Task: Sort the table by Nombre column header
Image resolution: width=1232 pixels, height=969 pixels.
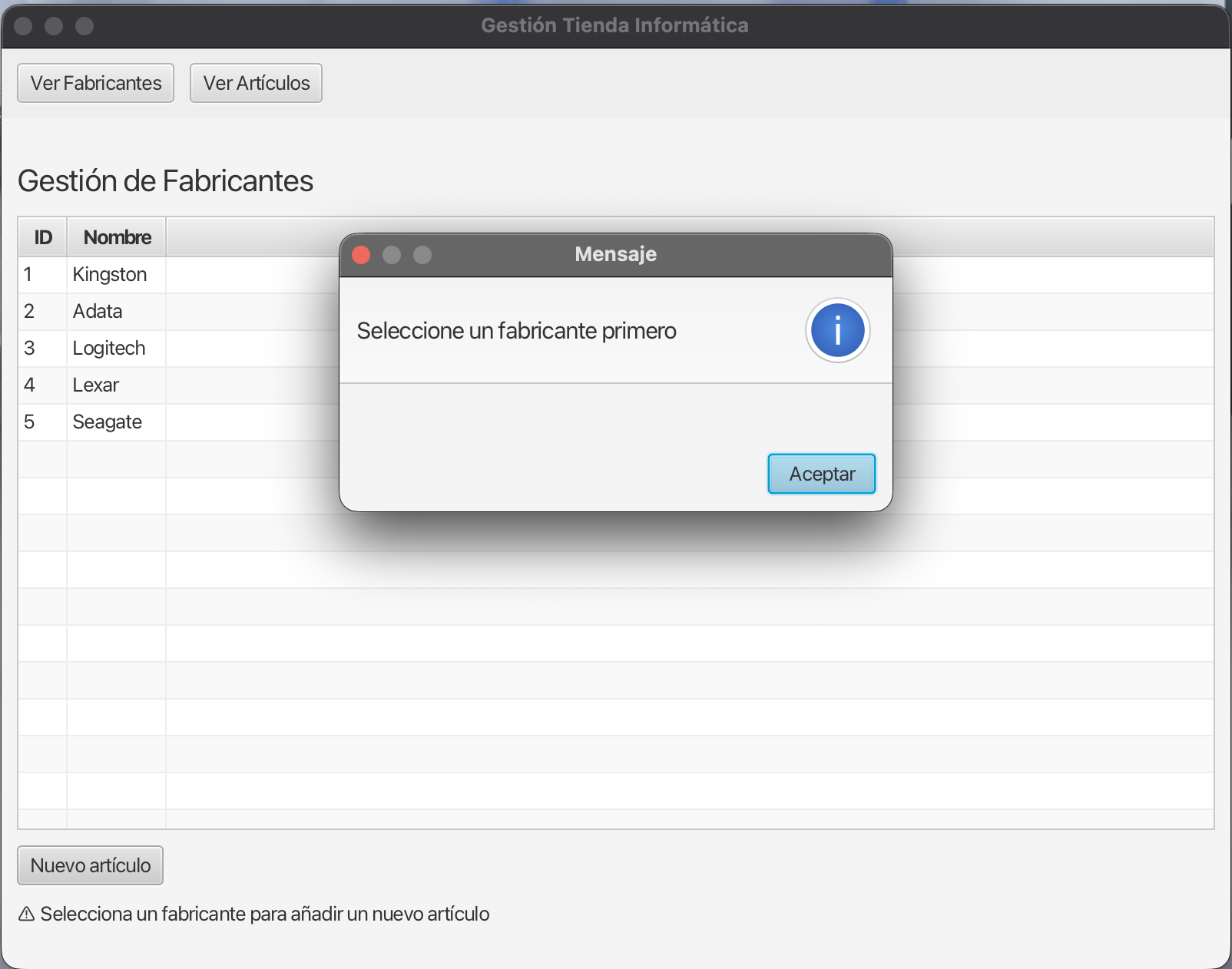Action: (117, 237)
